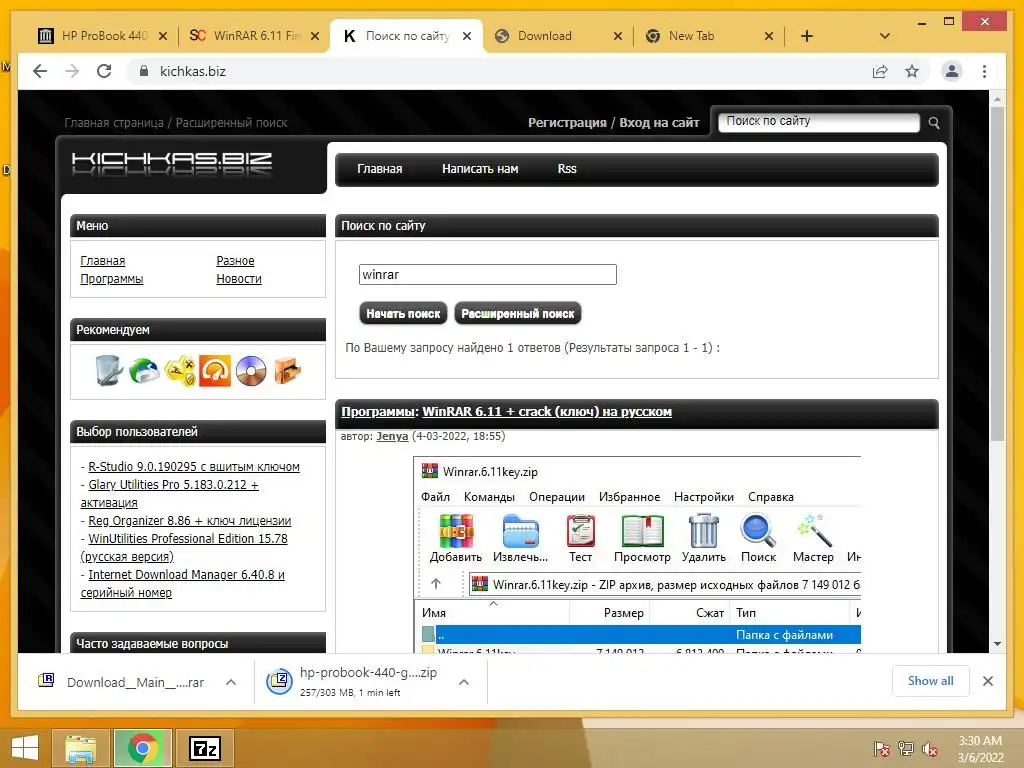Click the Добавить icon in WinRAR screenshot
1024x768 pixels.
pos(456,531)
